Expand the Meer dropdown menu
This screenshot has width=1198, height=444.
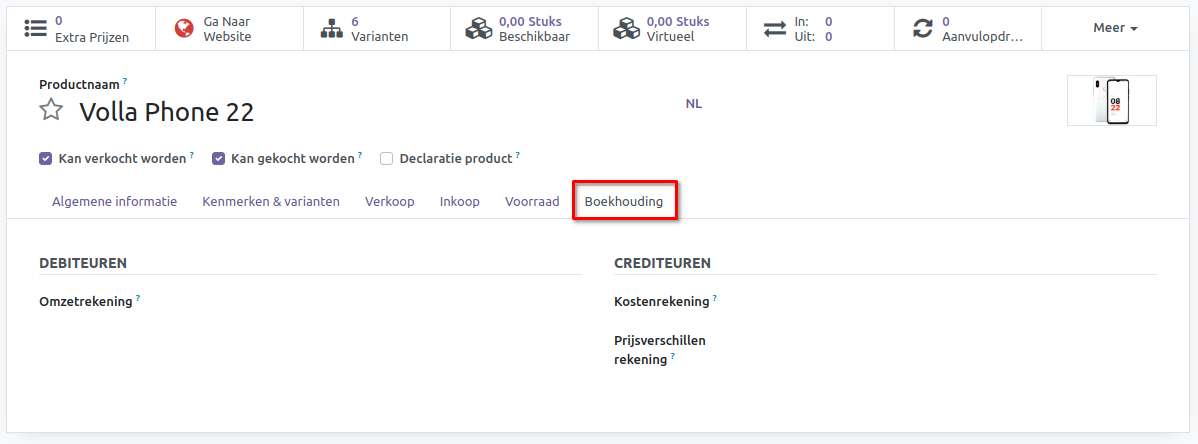click(x=1115, y=28)
